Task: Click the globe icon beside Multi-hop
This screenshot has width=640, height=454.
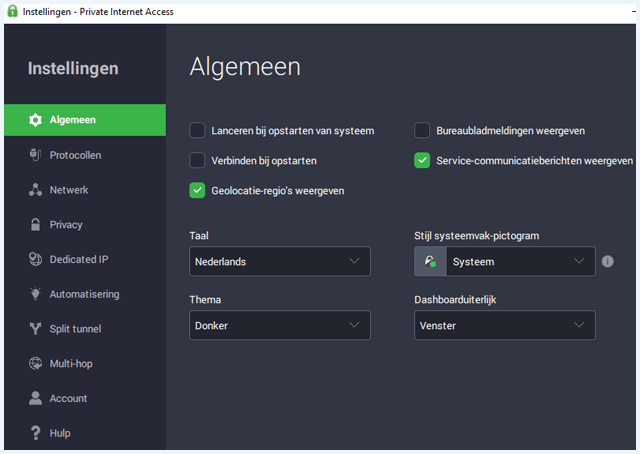Action: click(x=36, y=363)
